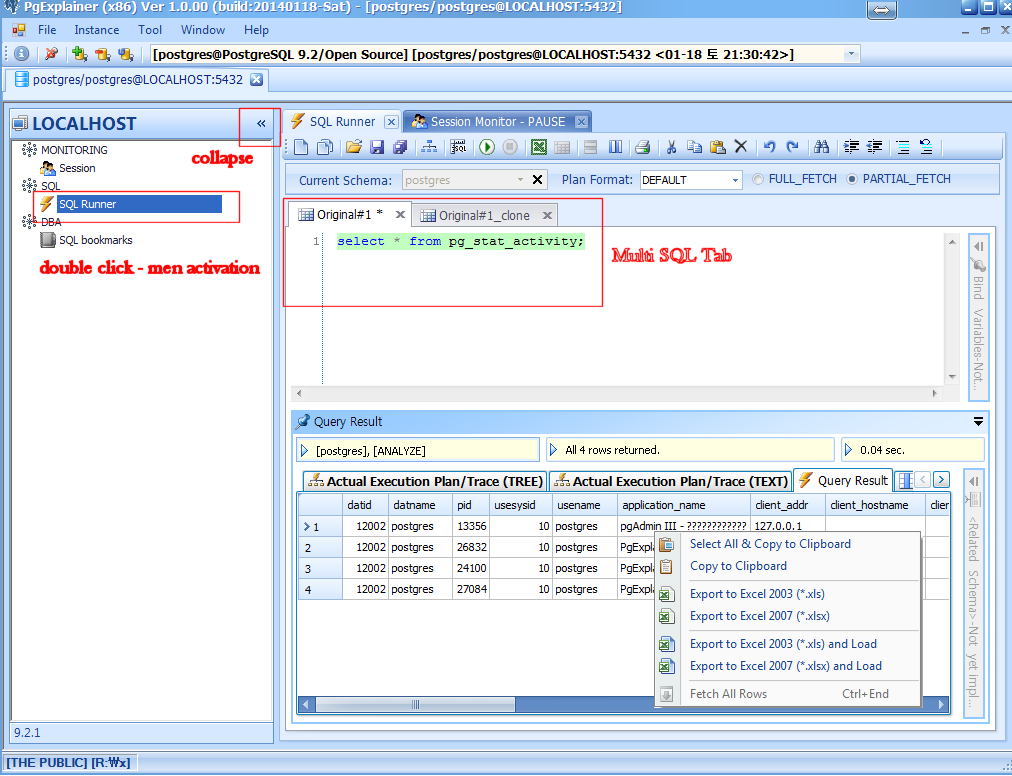Click the add instance green plus icon
Viewport: 1012px width, 776px height.
pos(79,54)
